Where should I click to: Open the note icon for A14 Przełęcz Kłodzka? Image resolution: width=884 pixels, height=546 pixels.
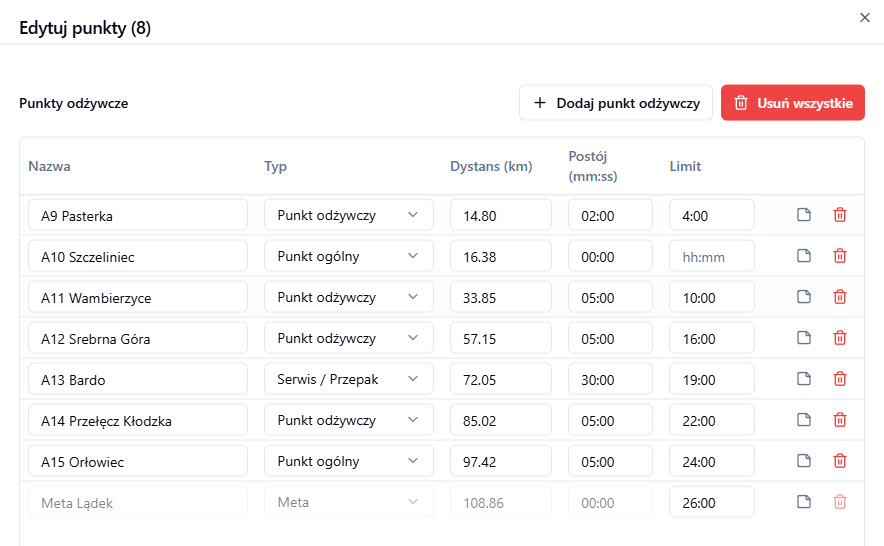pos(803,420)
